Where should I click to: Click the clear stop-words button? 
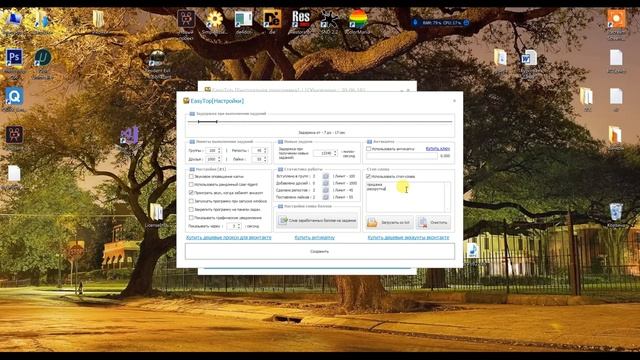pyautogui.click(x=433, y=222)
